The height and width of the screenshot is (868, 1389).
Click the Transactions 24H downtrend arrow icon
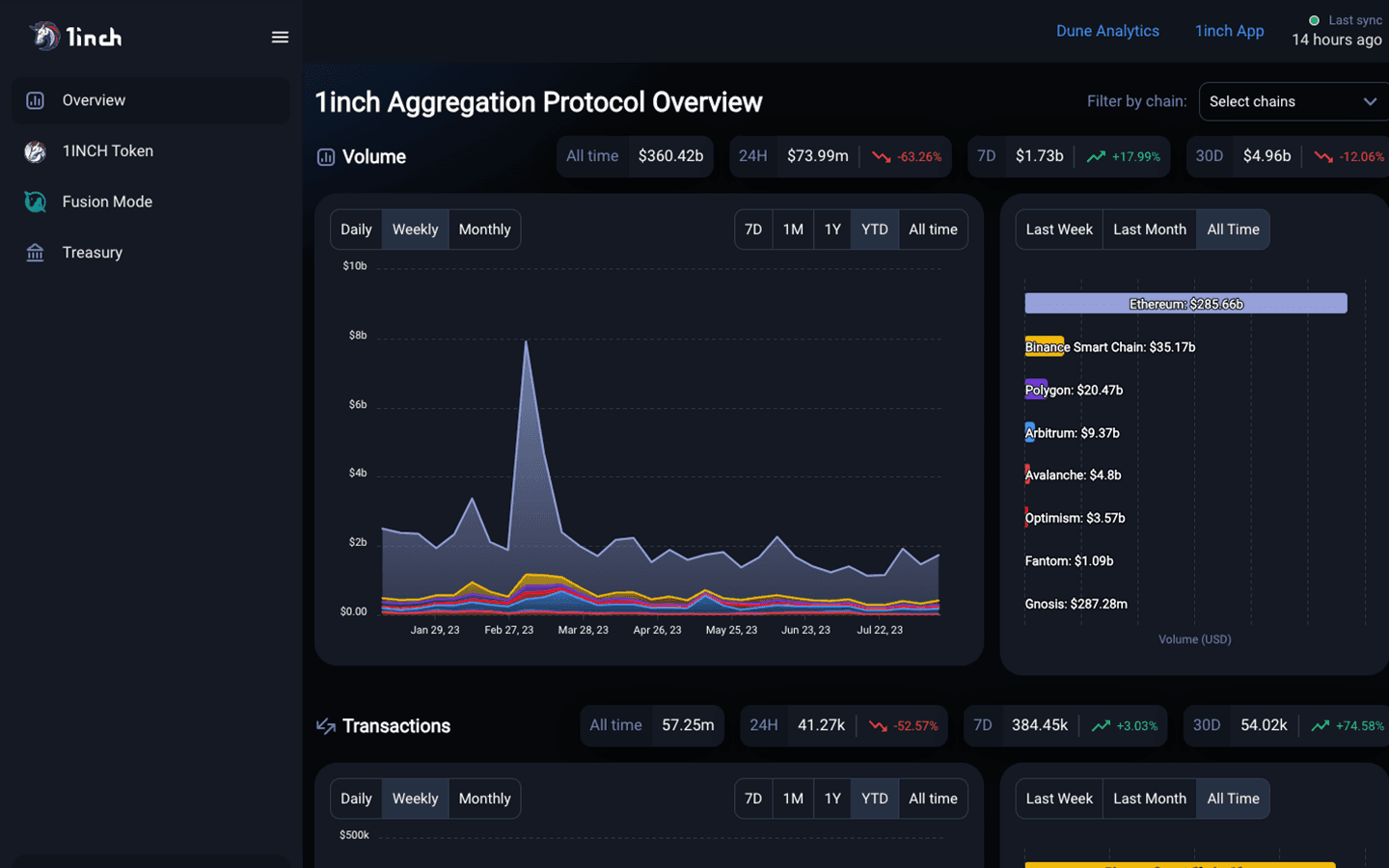click(878, 725)
